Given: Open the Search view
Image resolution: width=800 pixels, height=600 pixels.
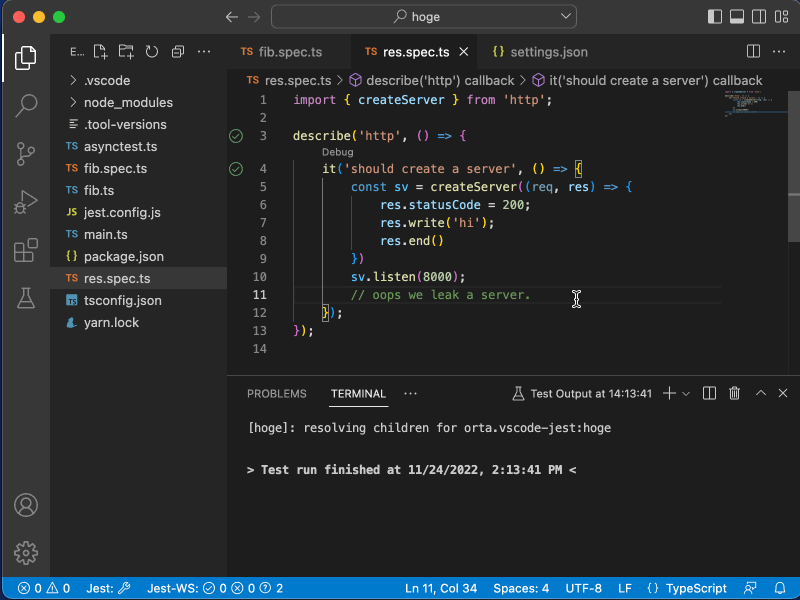Looking at the screenshot, I should pos(25,105).
